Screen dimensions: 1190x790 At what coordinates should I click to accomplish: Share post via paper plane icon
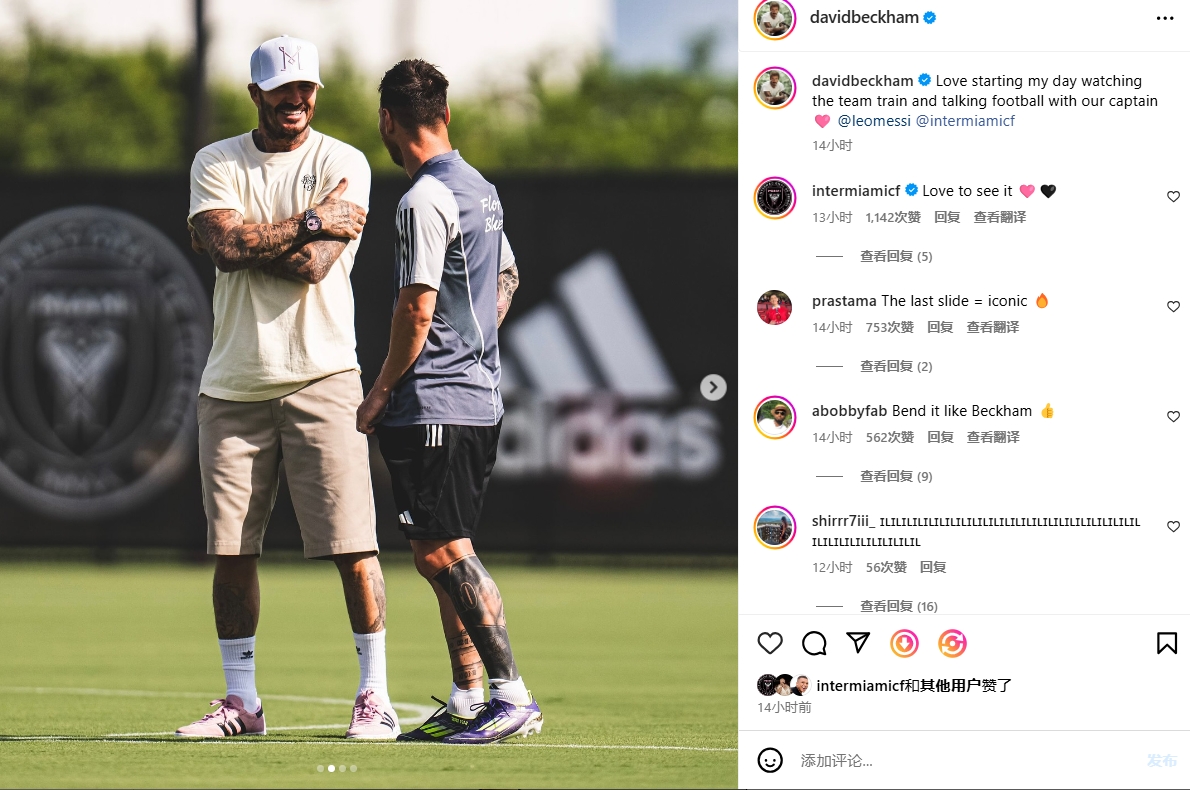click(858, 643)
